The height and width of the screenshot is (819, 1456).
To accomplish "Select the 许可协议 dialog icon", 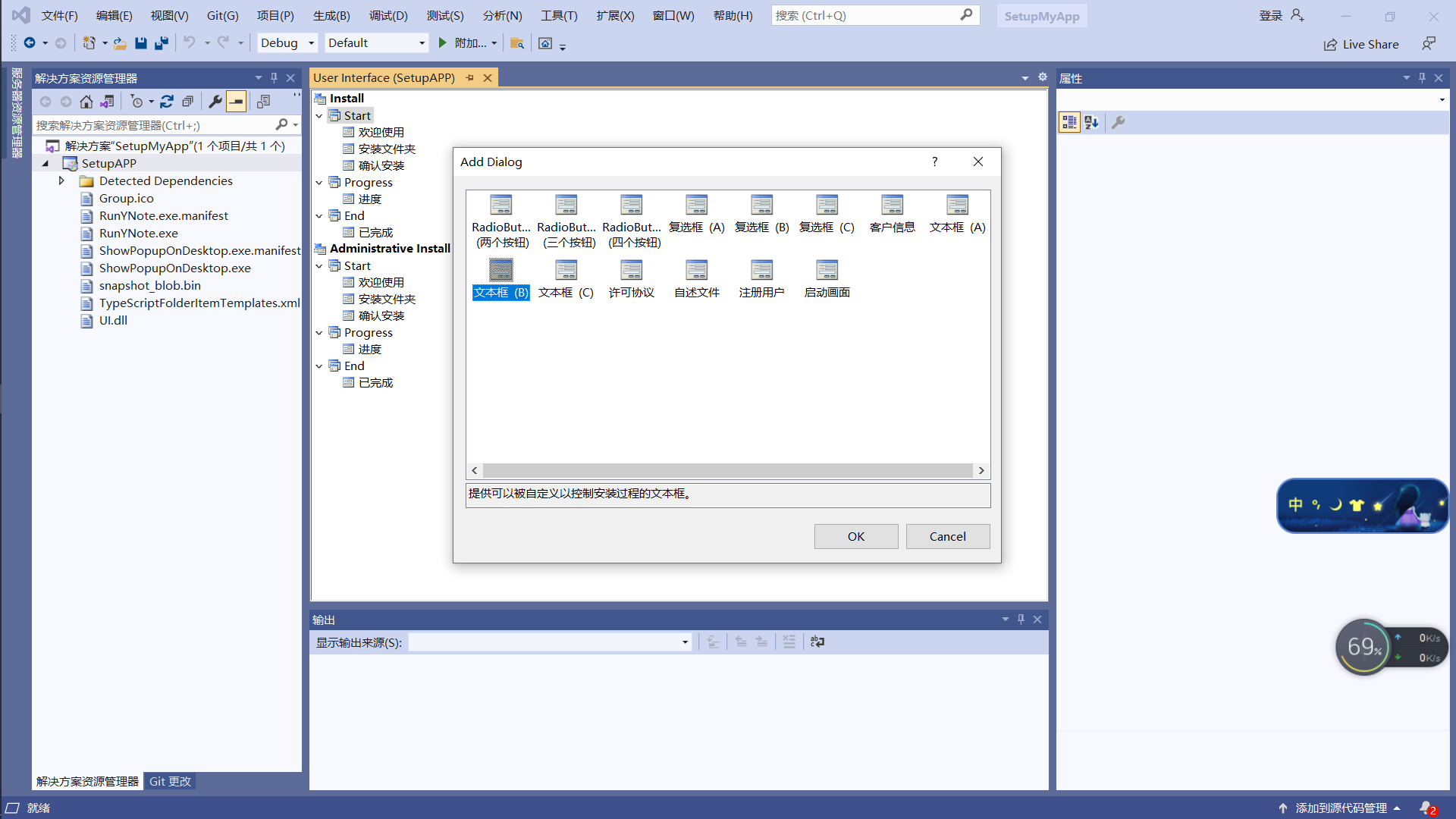I will [x=631, y=271].
